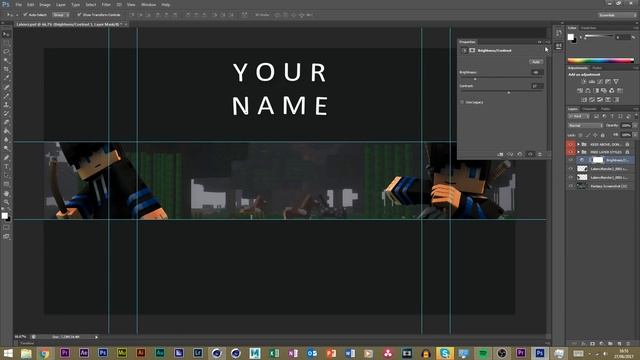Click the Auto button in Properties
The width and height of the screenshot is (640, 360).
(536, 62)
